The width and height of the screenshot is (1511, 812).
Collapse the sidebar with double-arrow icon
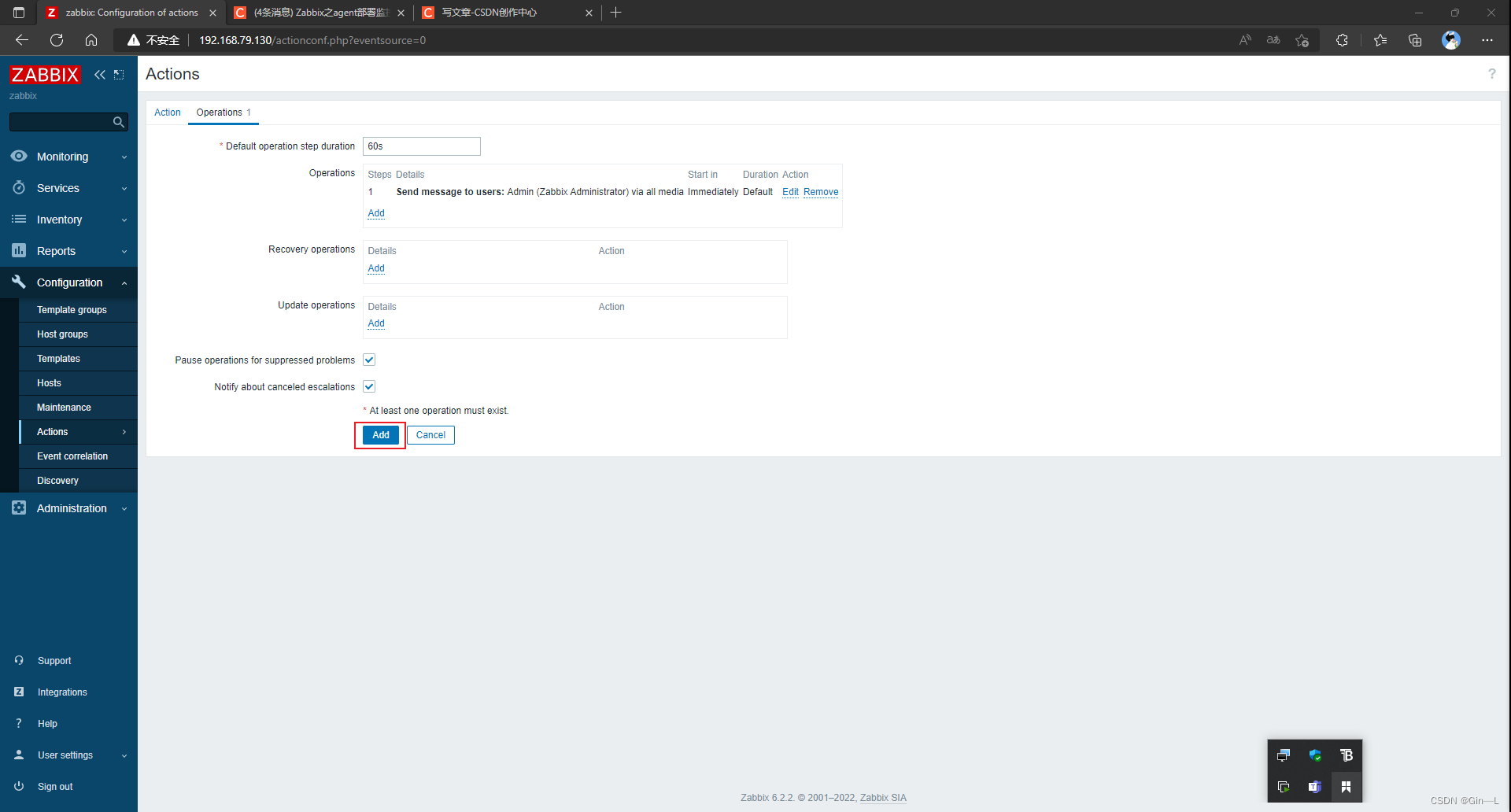(100, 75)
